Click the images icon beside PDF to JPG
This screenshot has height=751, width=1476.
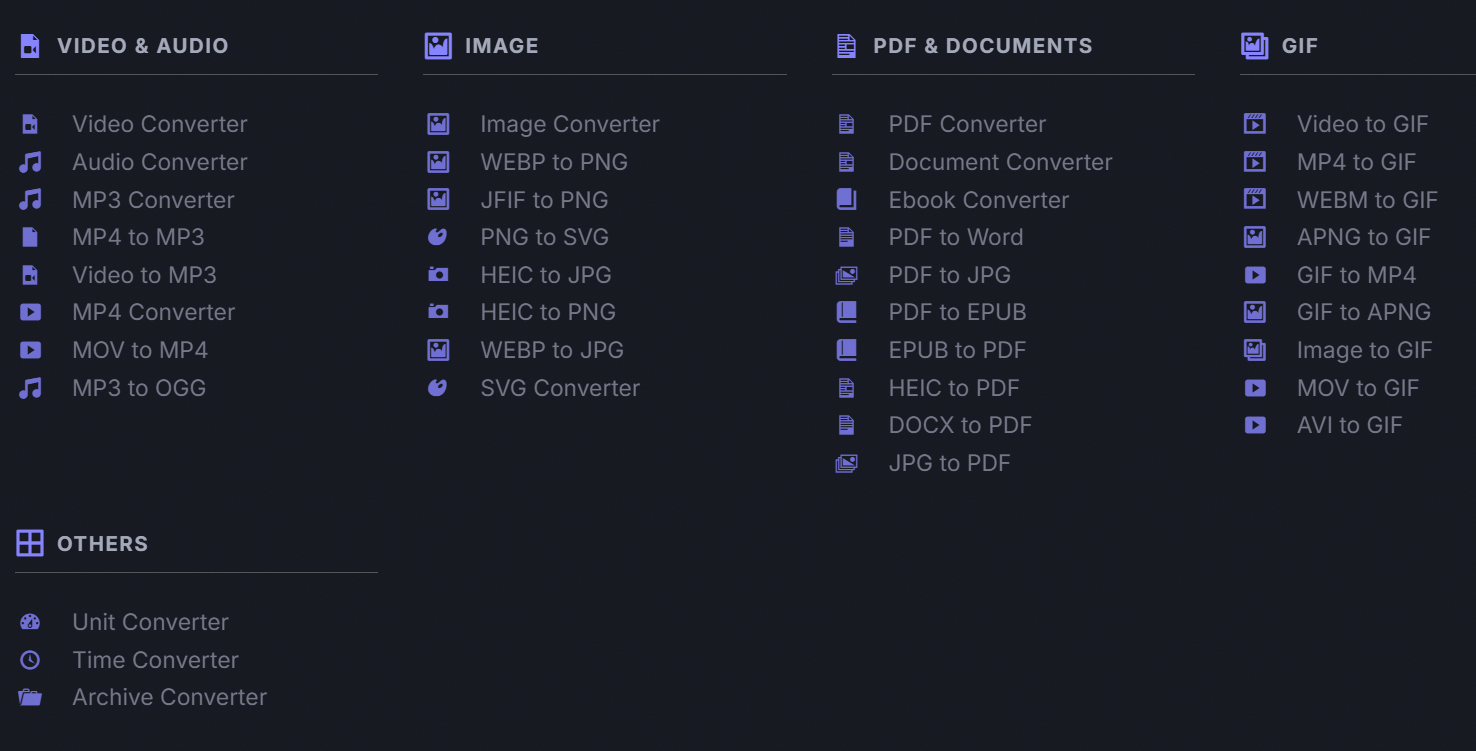point(846,275)
